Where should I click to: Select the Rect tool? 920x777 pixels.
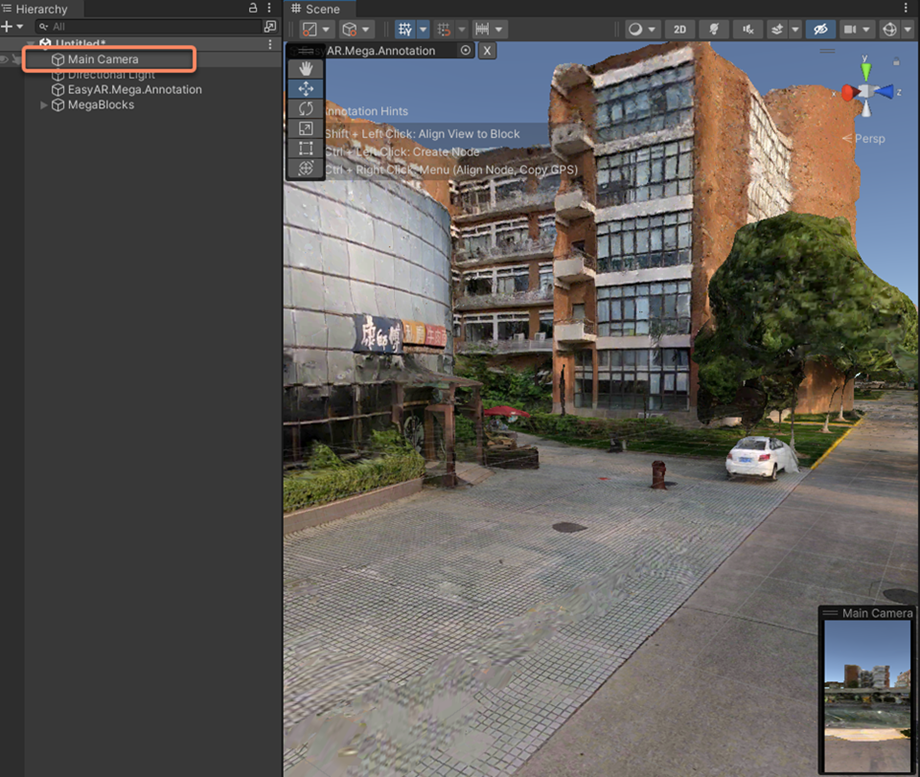click(306, 148)
